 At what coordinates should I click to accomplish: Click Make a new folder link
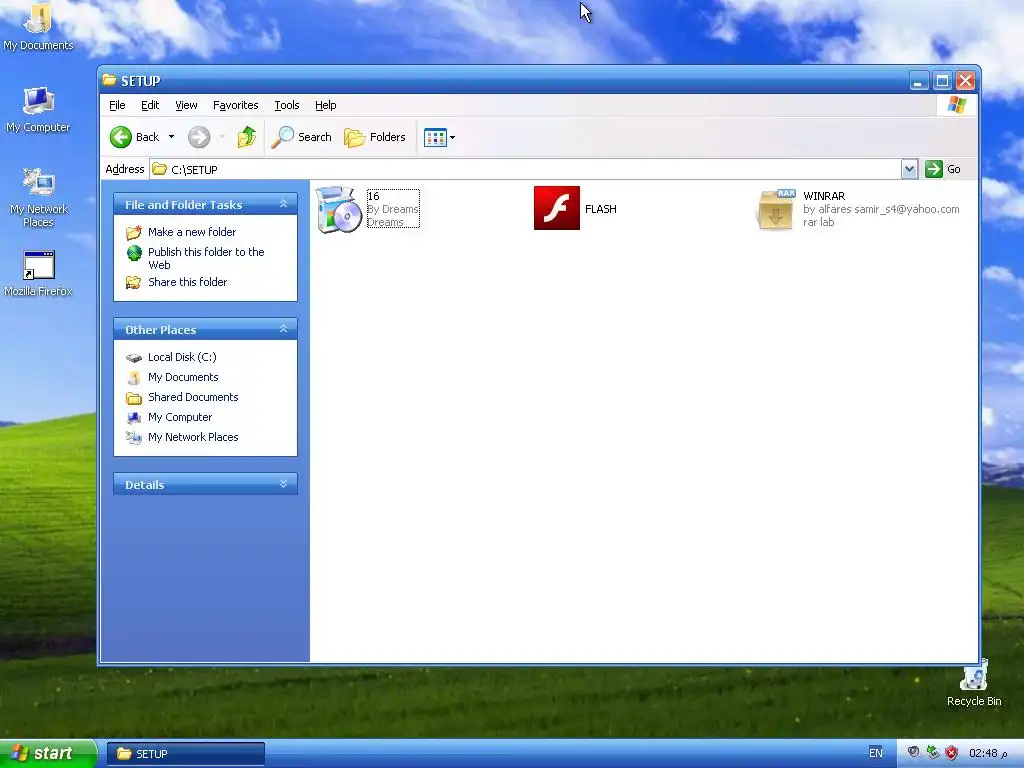[x=192, y=232]
